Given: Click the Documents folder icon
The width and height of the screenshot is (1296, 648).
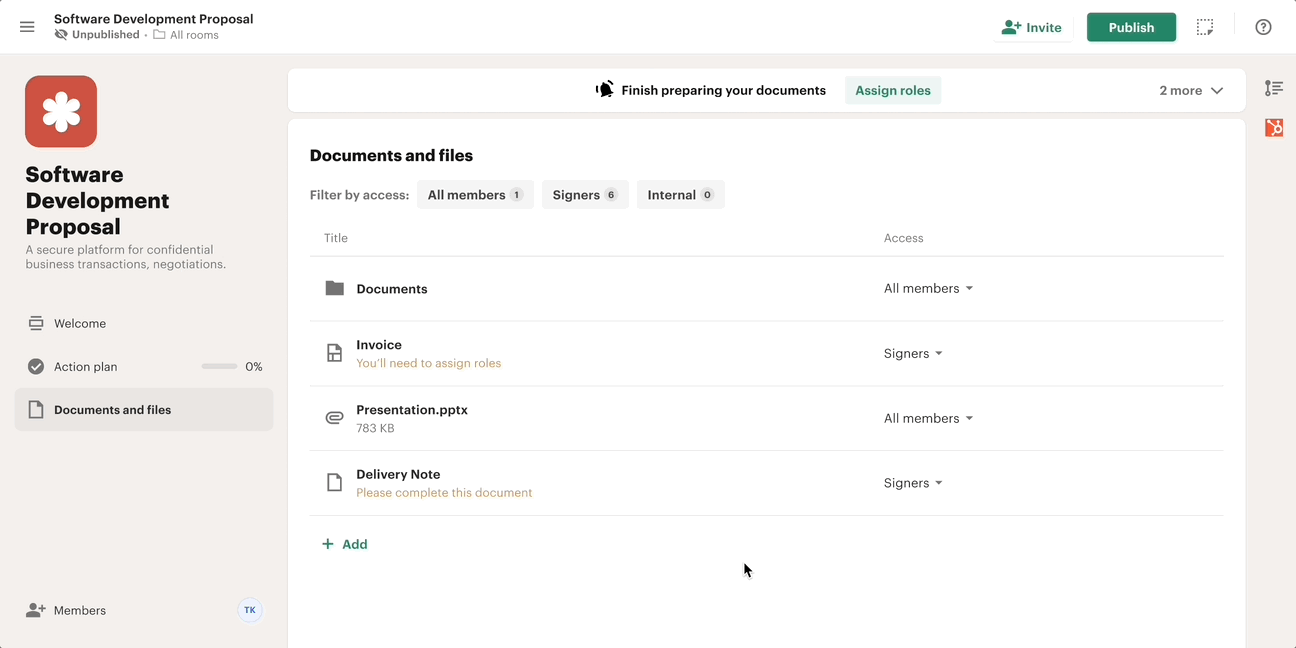Looking at the screenshot, I should 335,288.
